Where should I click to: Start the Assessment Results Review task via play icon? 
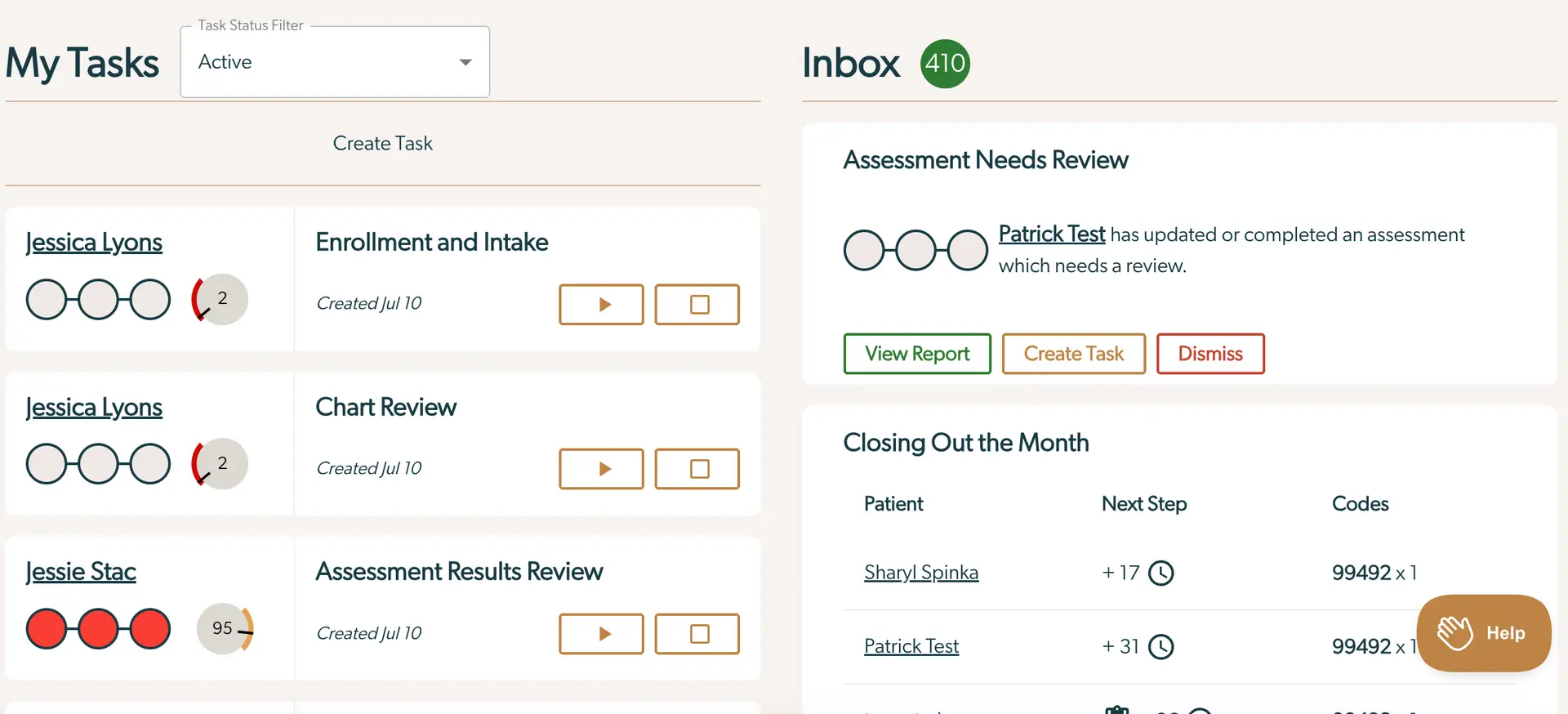click(x=601, y=634)
